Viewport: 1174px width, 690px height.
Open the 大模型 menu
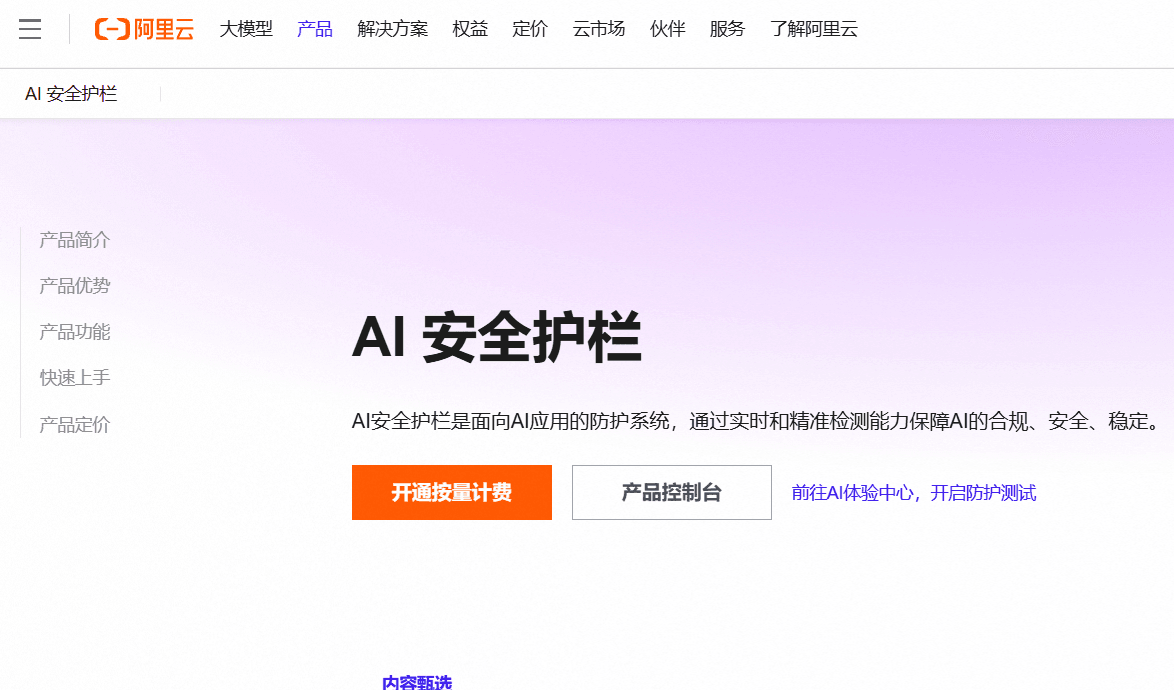(x=246, y=29)
